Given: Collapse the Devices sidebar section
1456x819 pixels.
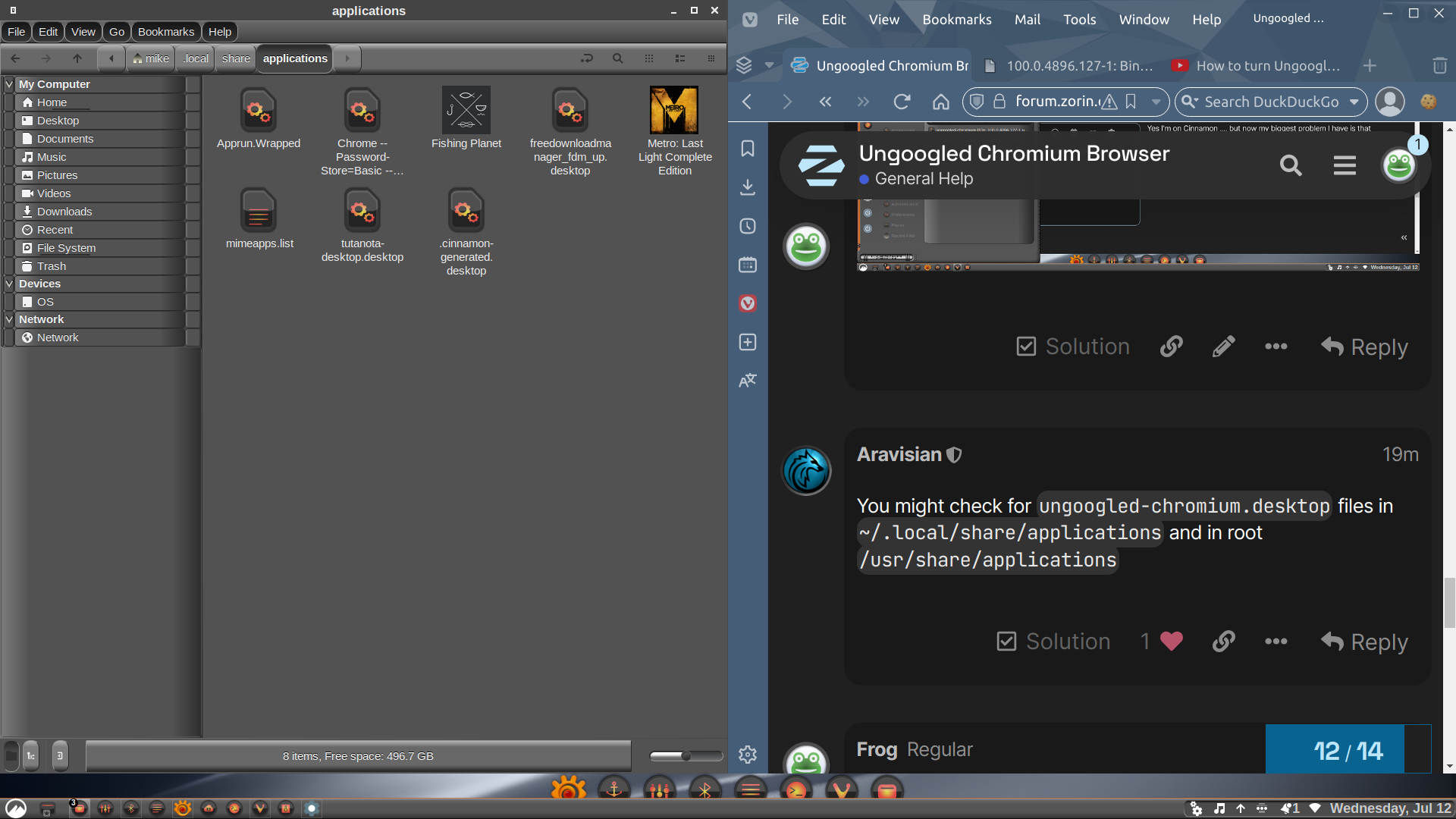Looking at the screenshot, I should [x=9, y=284].
